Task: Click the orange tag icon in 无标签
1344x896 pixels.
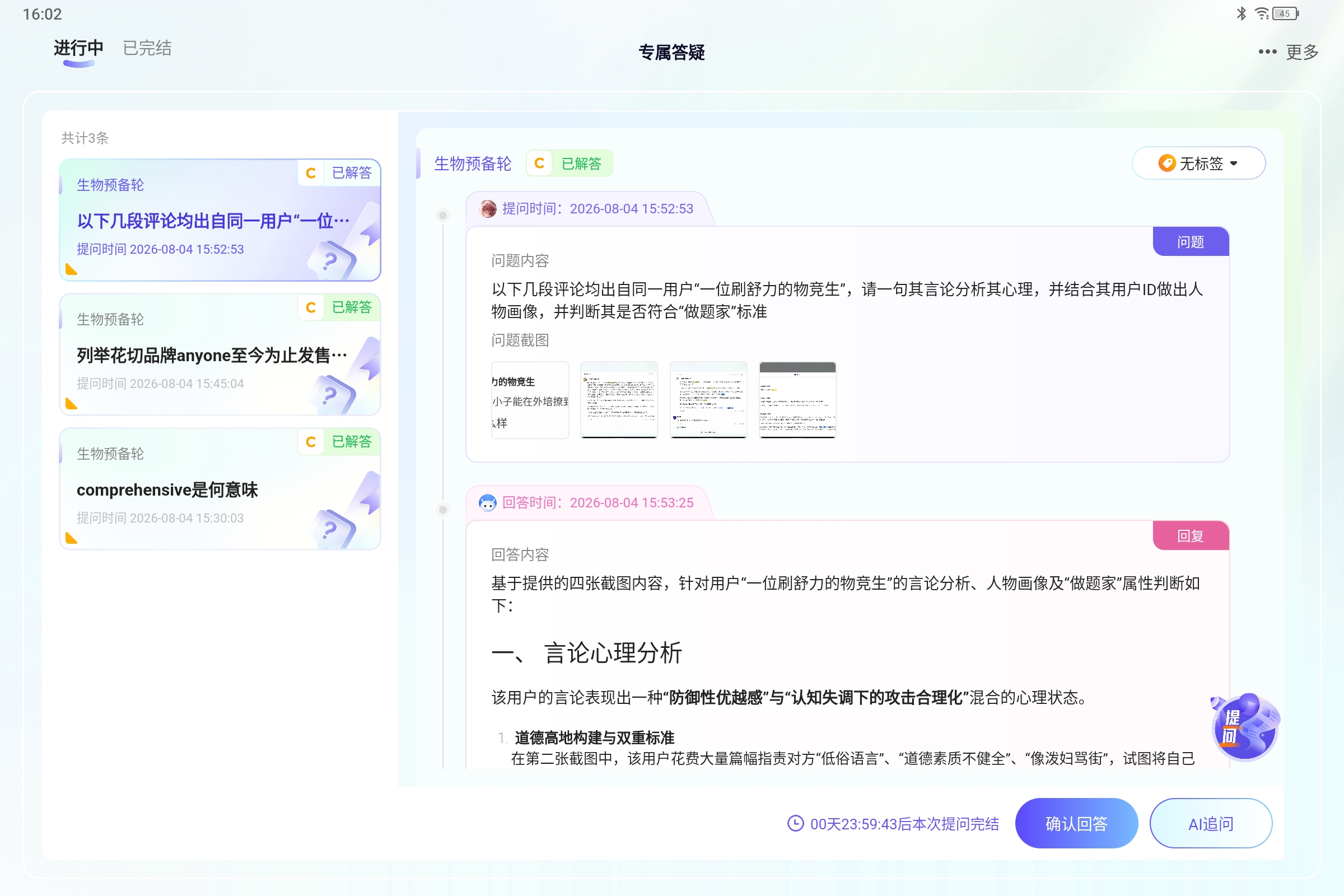Action: click(x=1166, y=164)
